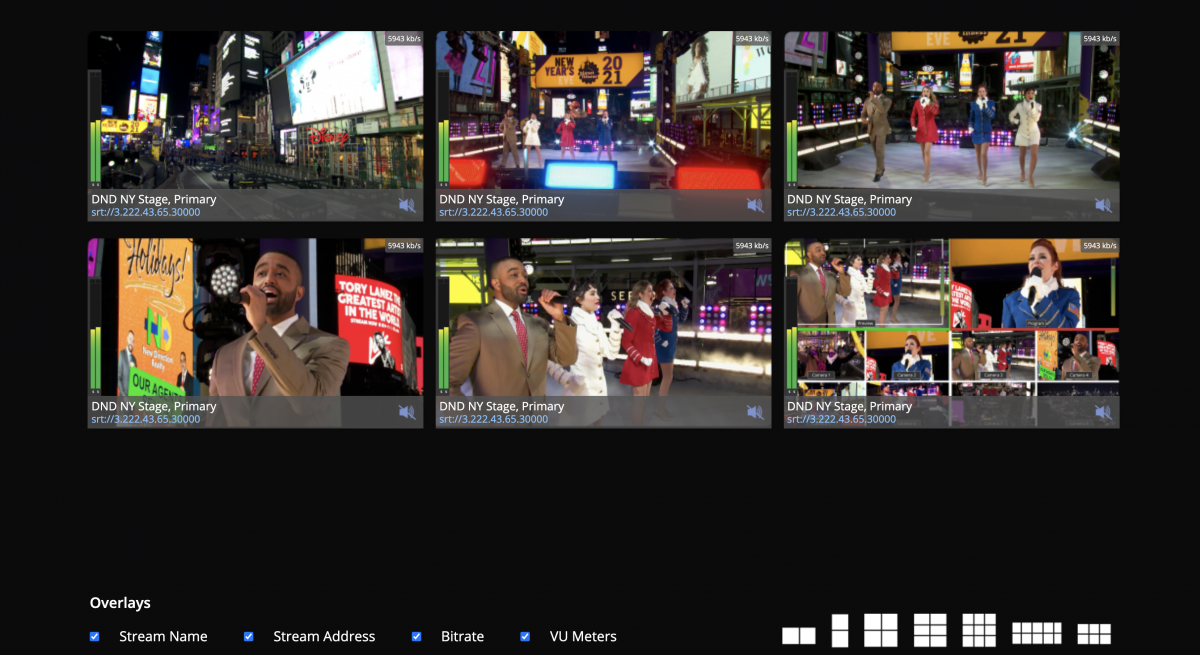Select the 3x3 nine-tile grid layout
Screen dimensions: 1200x655
tap(979, 630)
